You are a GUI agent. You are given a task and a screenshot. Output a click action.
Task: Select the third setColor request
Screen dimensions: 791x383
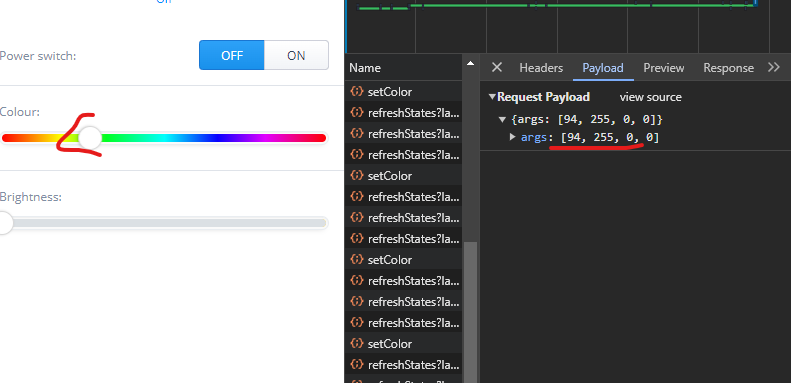(403, 259)
